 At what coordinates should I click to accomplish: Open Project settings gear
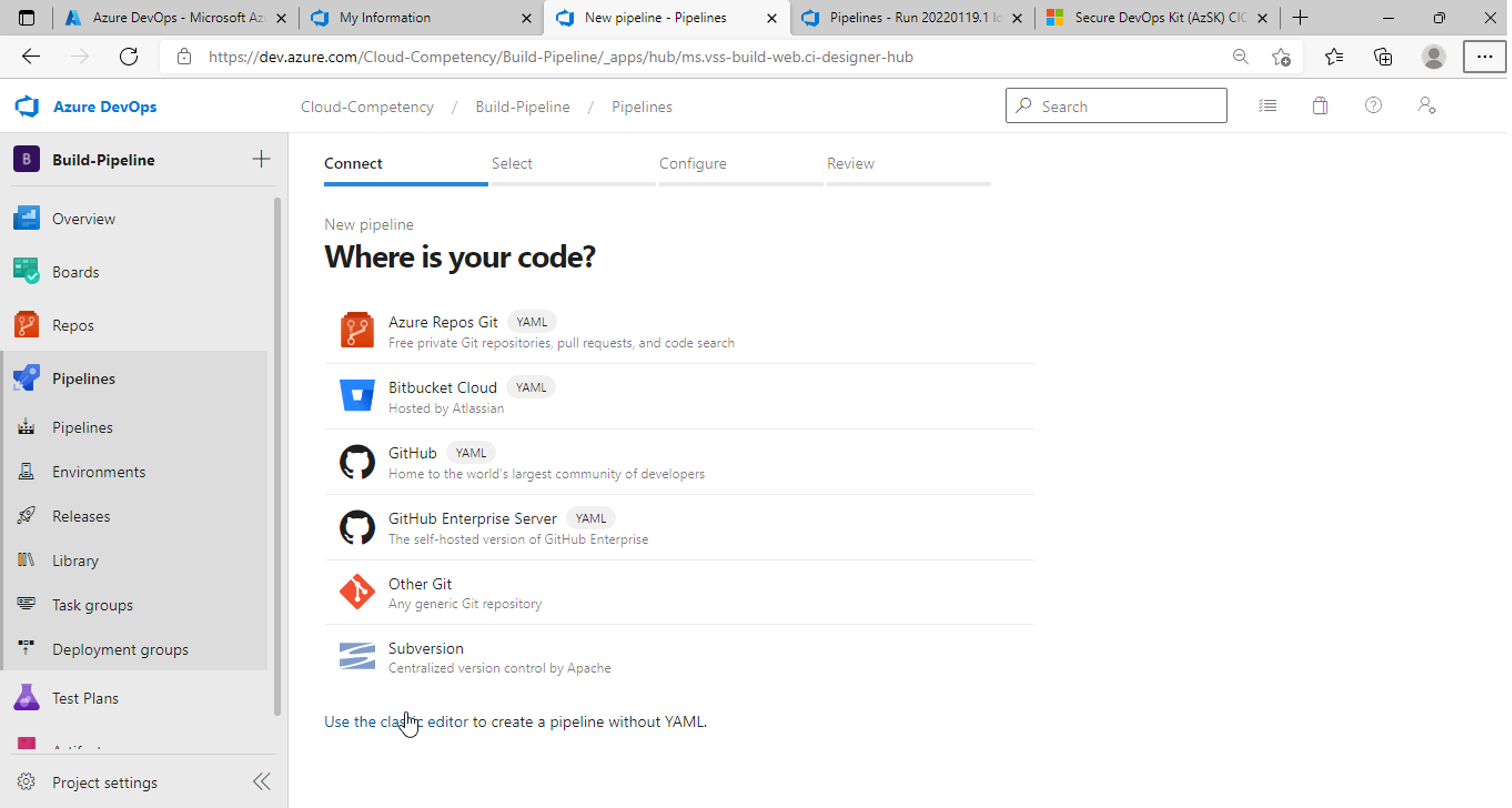(x=26, y=782)
